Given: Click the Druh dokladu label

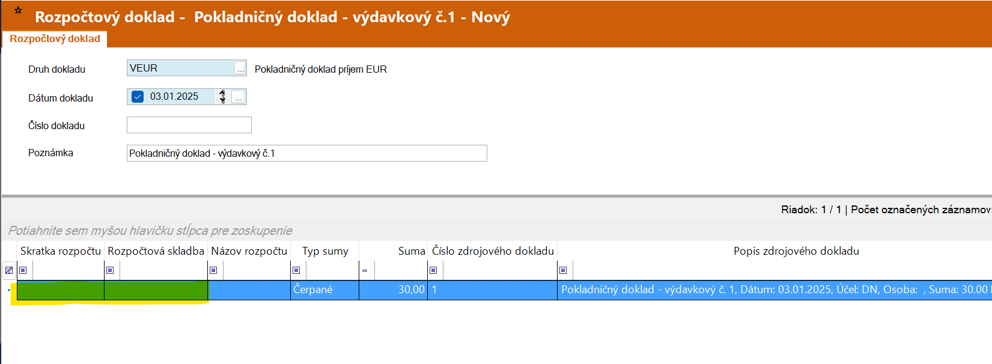Looking at the screenshot, I should 57,69.
